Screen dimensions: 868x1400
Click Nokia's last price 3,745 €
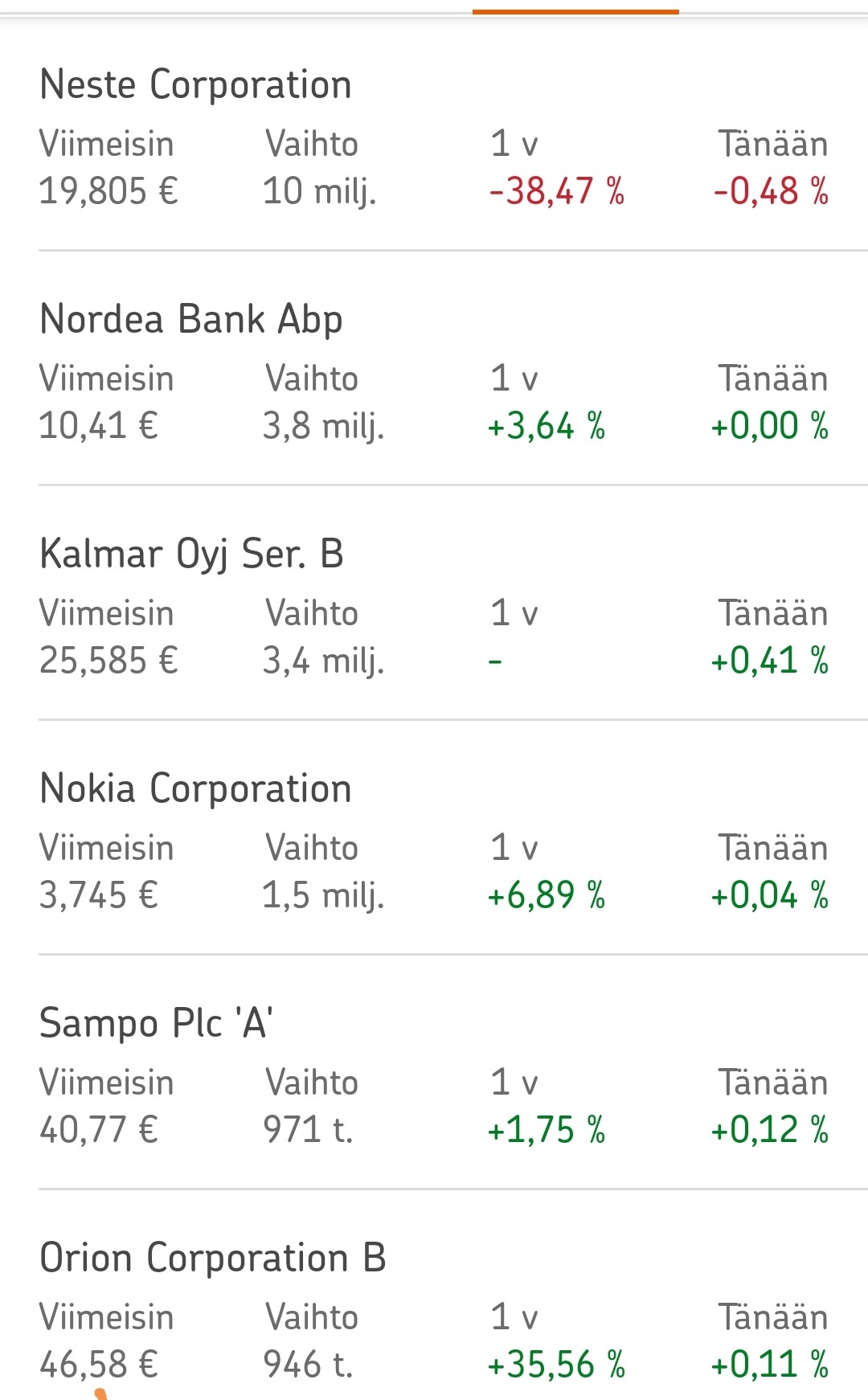98,895
